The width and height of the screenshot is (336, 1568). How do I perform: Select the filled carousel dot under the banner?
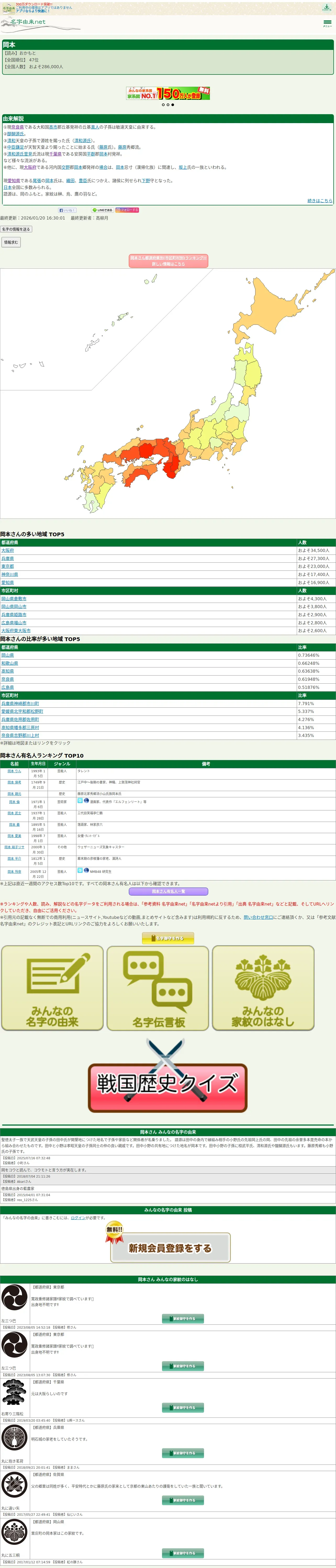click(172, 105)
